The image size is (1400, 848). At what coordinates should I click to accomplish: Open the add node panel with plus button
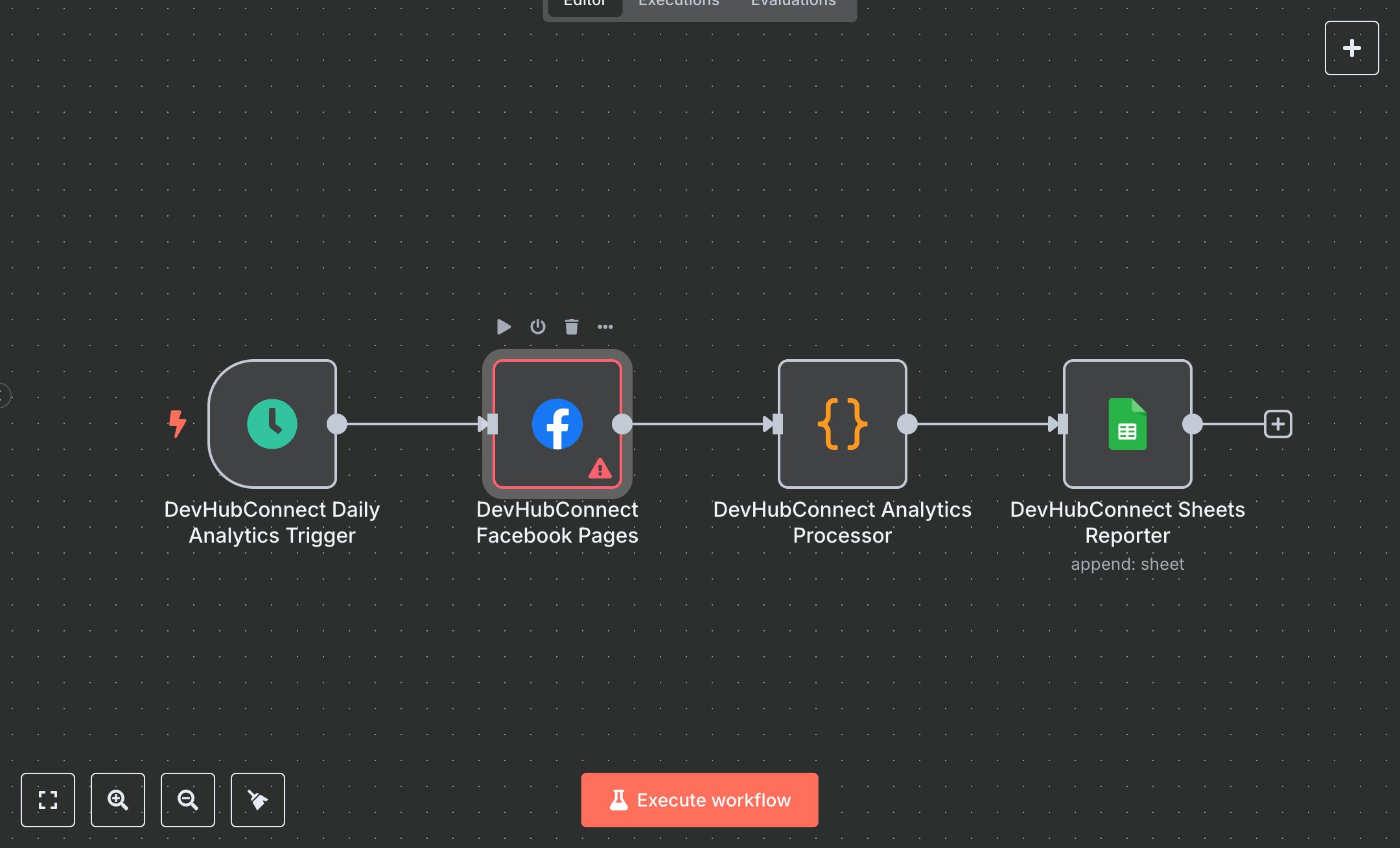pyautogui.click(x=1351, y=47)
